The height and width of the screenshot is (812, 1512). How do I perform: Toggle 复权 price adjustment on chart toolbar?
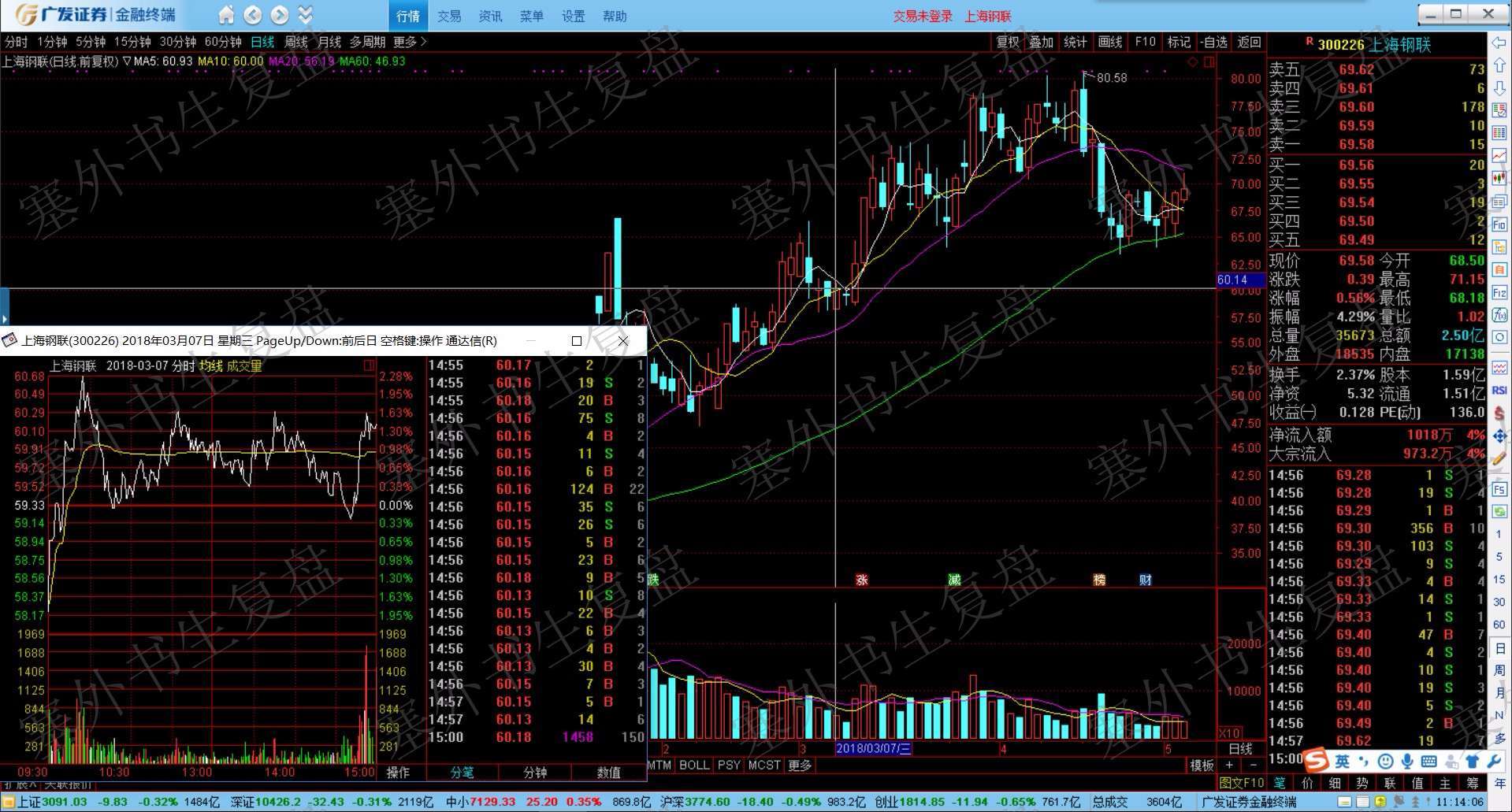coord(1008,42)
